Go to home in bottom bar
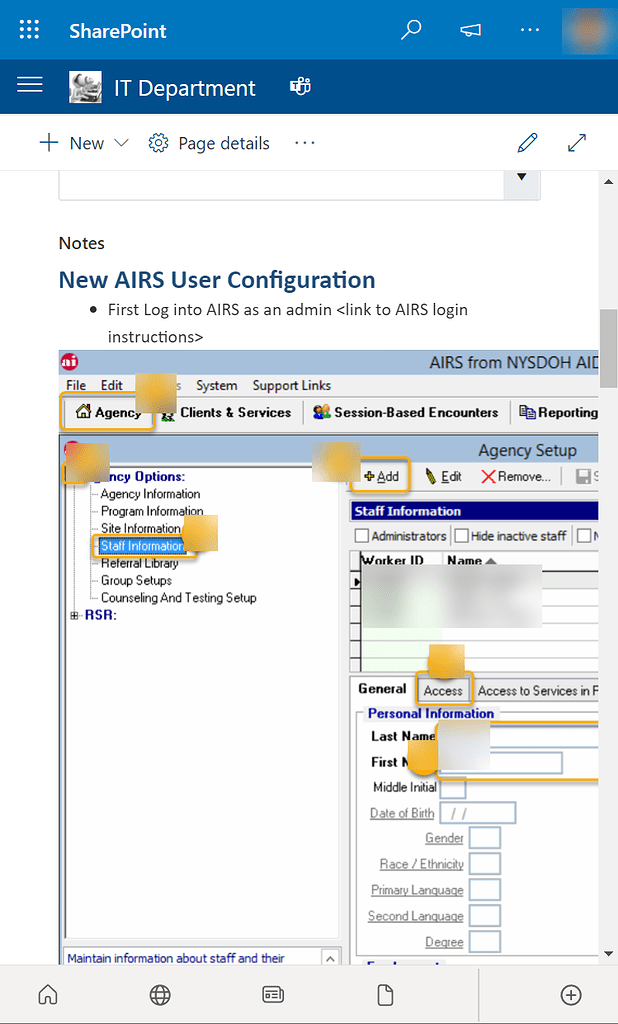The height and width of the screenshot is (1024, 618). 47,994
